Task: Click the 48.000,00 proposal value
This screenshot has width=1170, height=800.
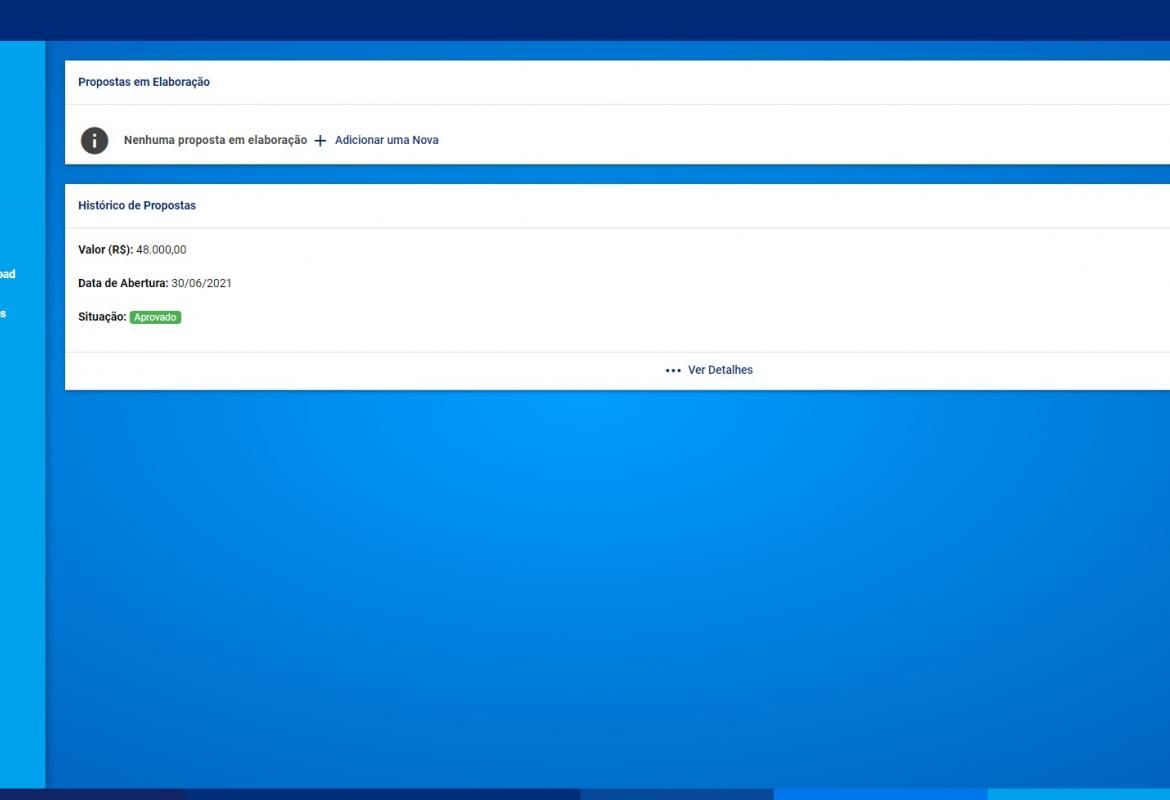Action: [161, 249]
